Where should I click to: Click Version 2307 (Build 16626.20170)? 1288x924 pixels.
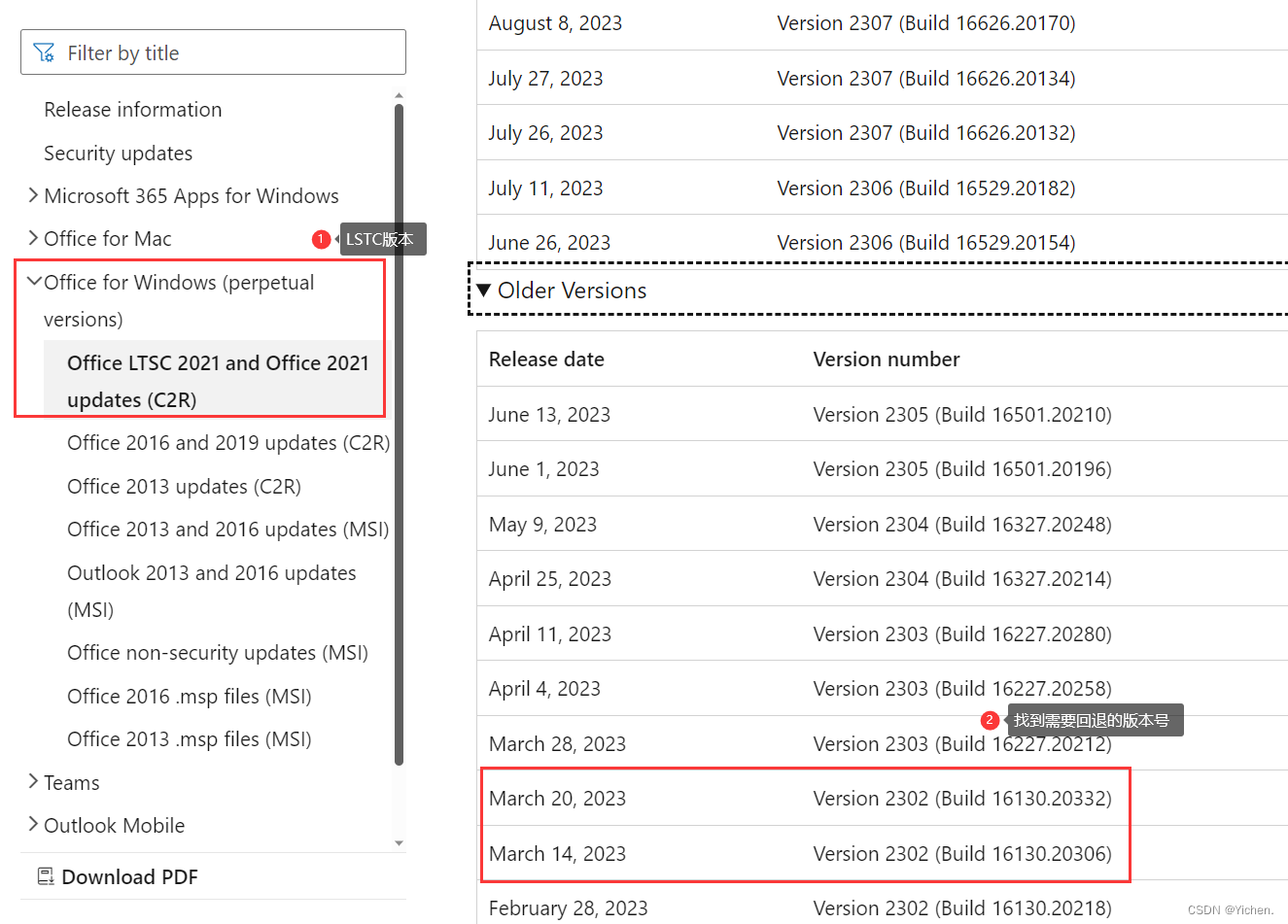[925, 23]
